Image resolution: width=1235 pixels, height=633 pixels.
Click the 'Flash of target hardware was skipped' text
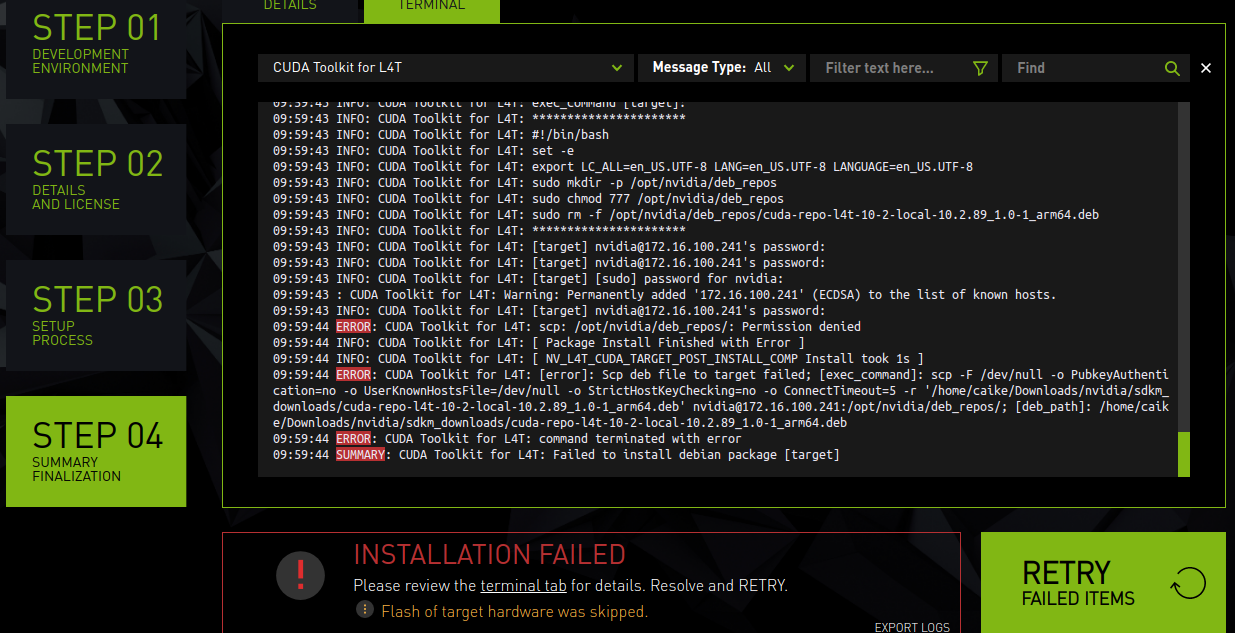tap(514, 611)
